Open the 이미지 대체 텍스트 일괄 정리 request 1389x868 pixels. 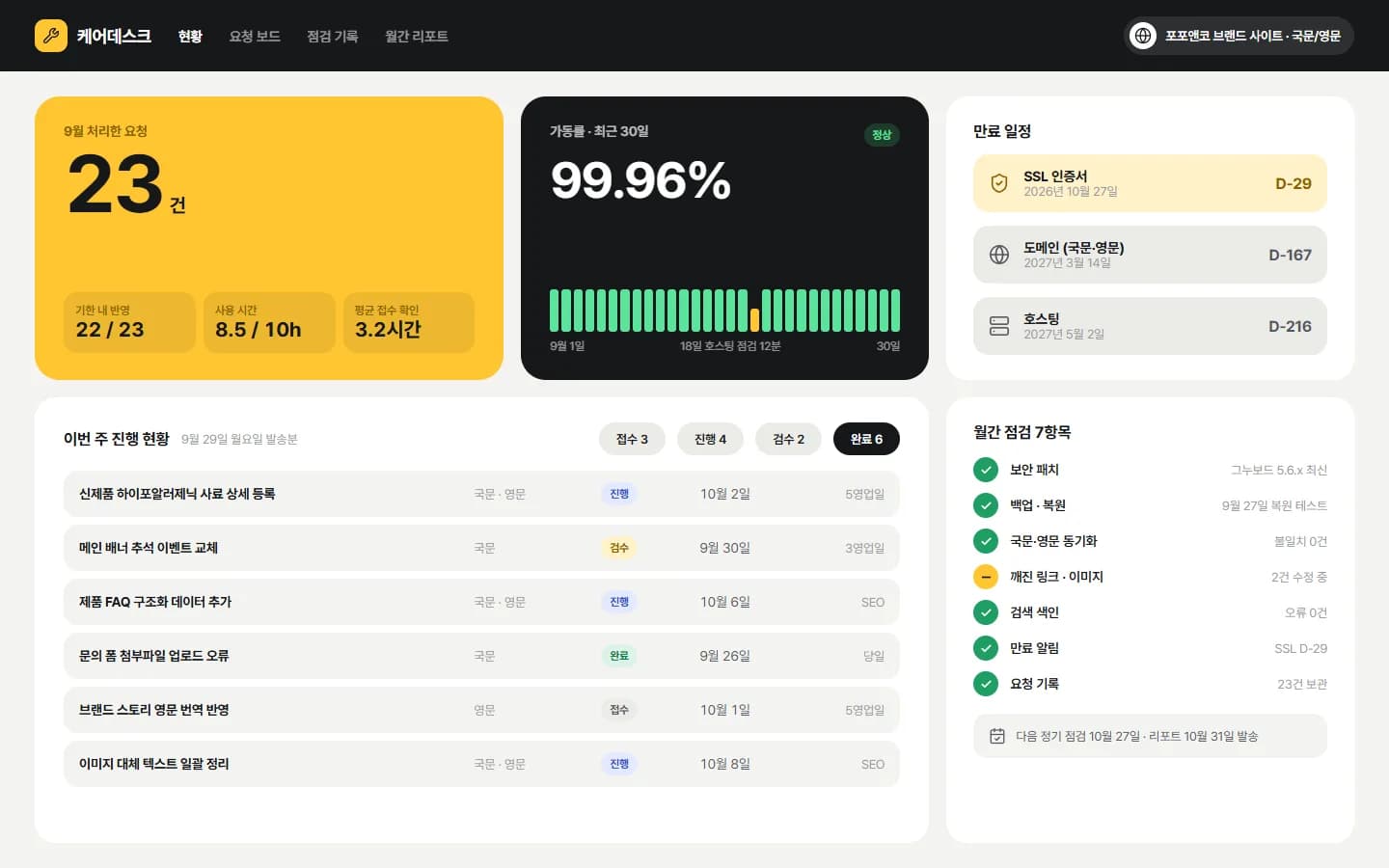[x=481, y=764]
